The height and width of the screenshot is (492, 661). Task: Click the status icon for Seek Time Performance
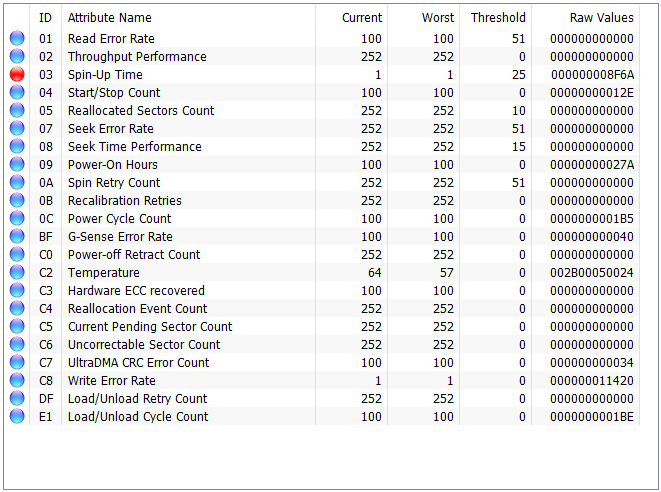click(x=17, y=146)
